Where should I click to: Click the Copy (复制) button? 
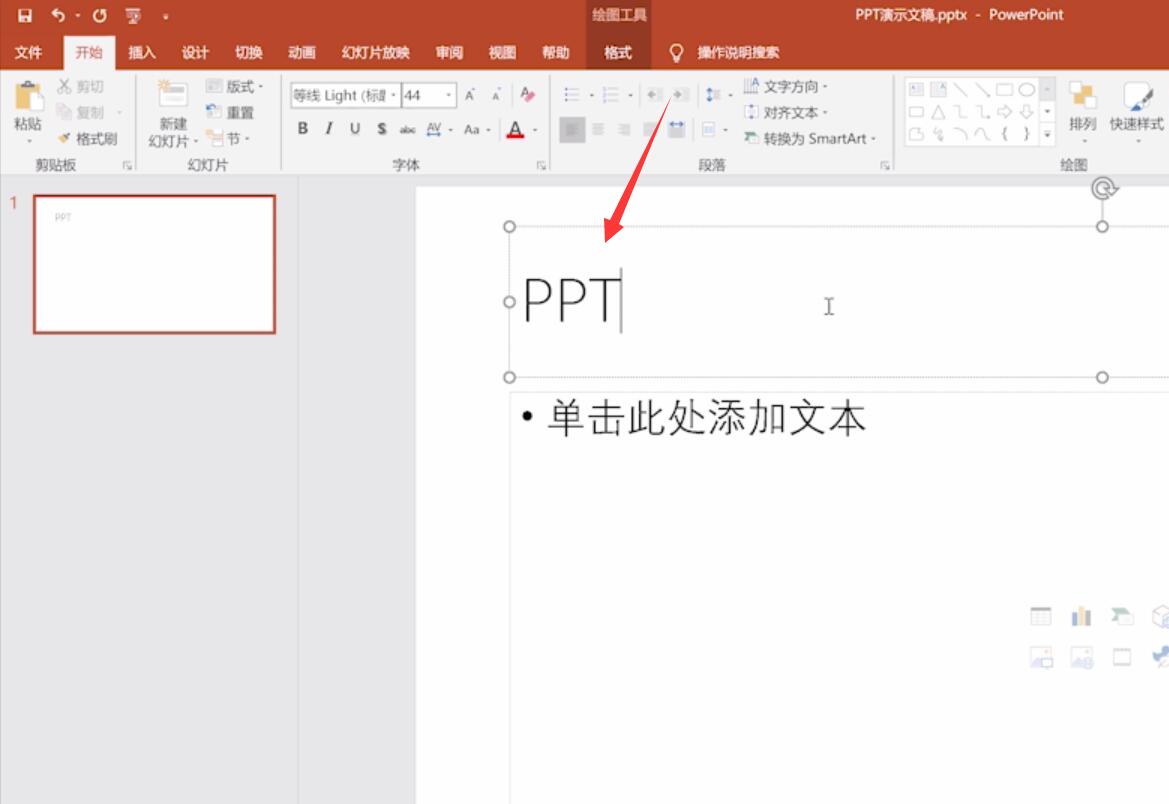point(81,113)
